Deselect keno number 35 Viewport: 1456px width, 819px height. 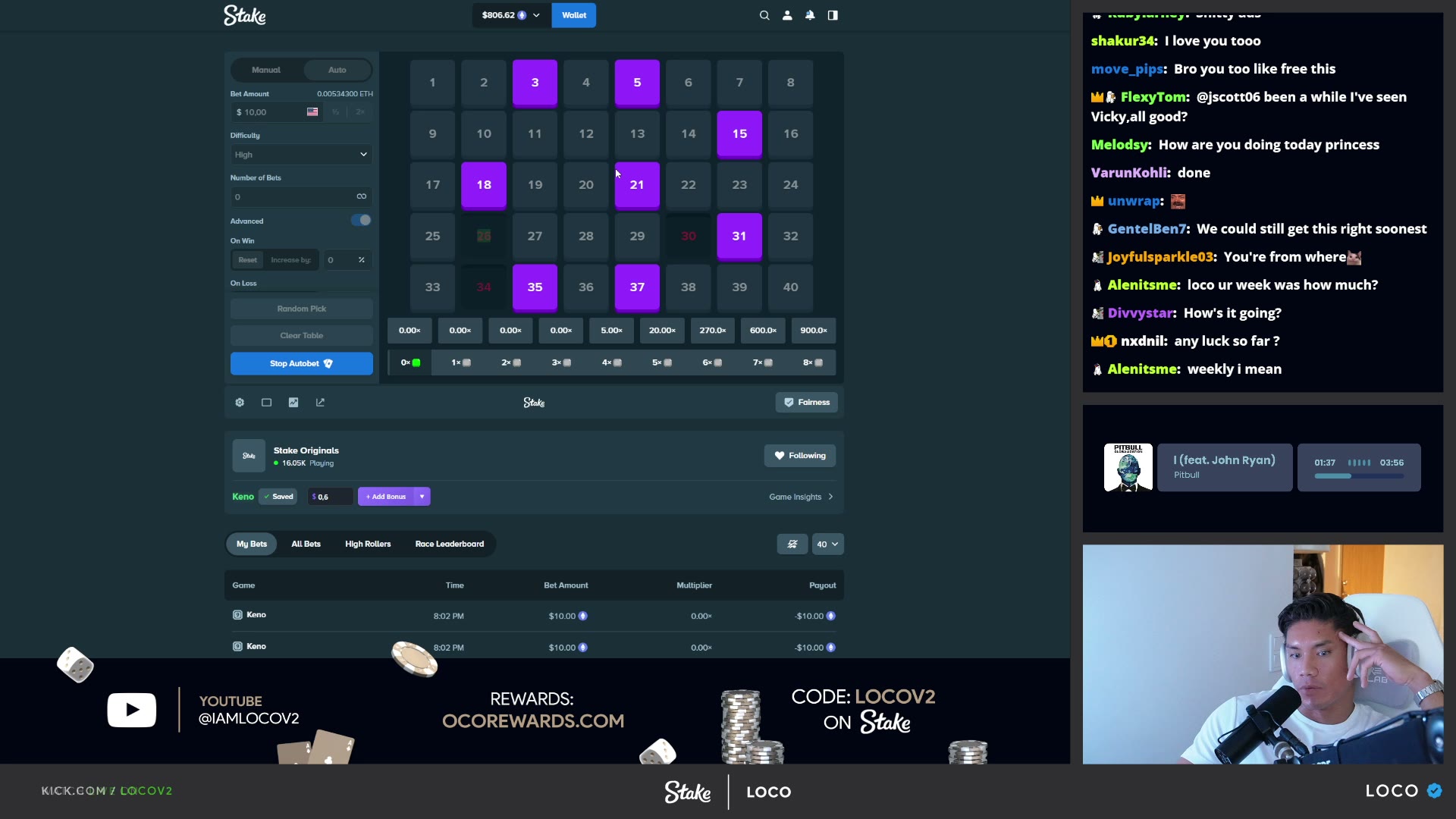(x=535, y=287)
